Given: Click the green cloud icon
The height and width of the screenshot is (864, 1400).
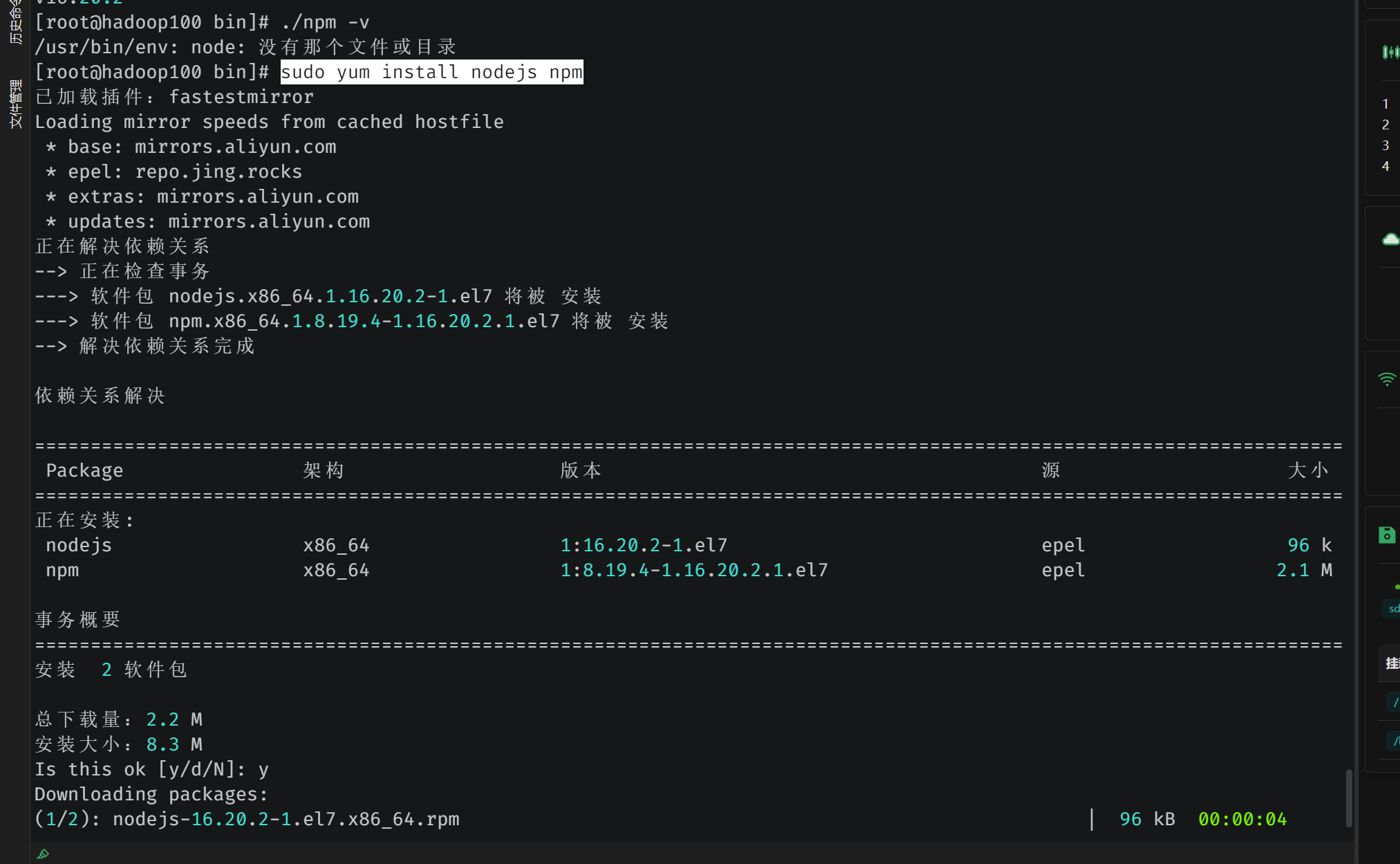Looking at the screenshot, I should tap(1390, 239).
